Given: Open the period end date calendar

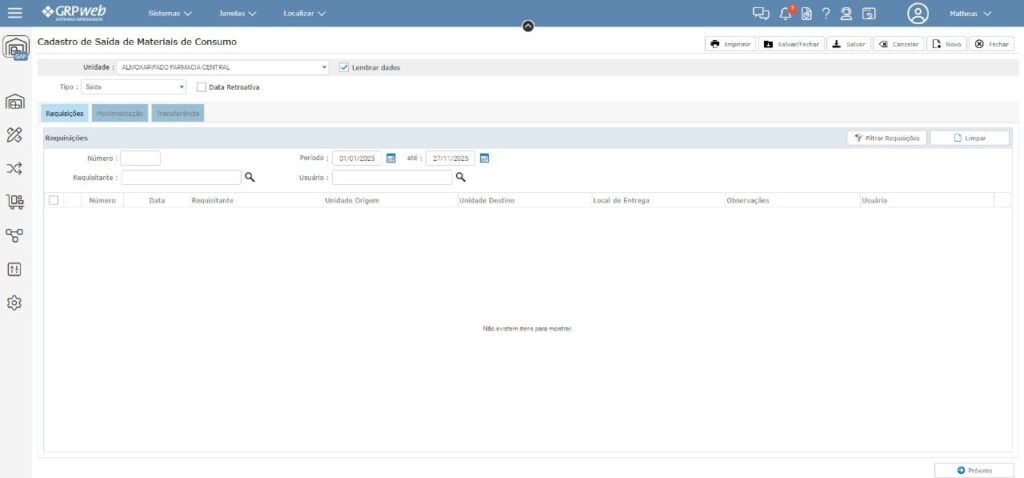Looking at the screenshot, I should (484, 158).
